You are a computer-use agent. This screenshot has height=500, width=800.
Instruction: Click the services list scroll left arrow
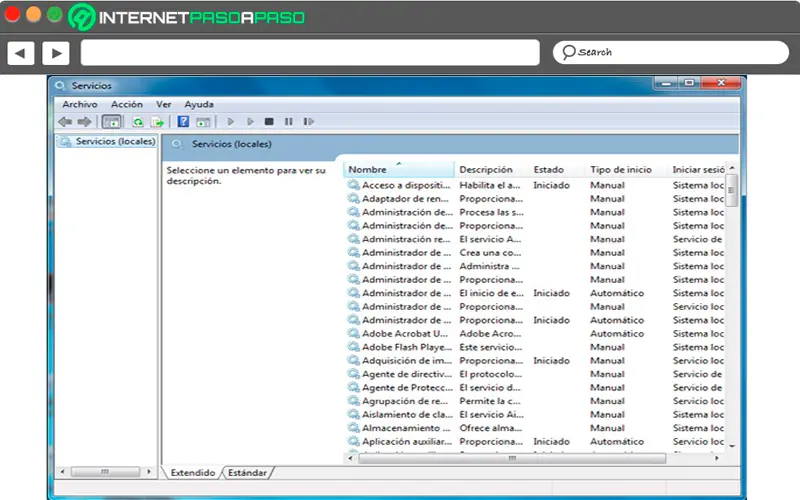pyautogui.click(x=351, y=458)
